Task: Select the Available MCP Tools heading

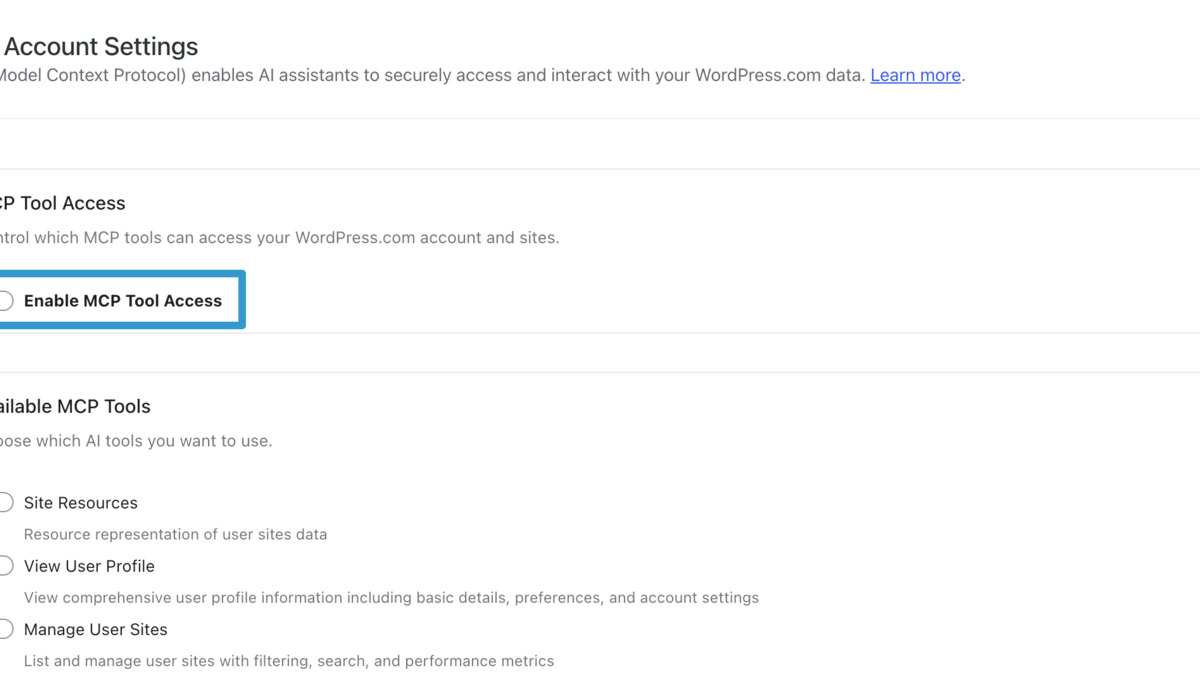Action: click(x=74, y=406)
